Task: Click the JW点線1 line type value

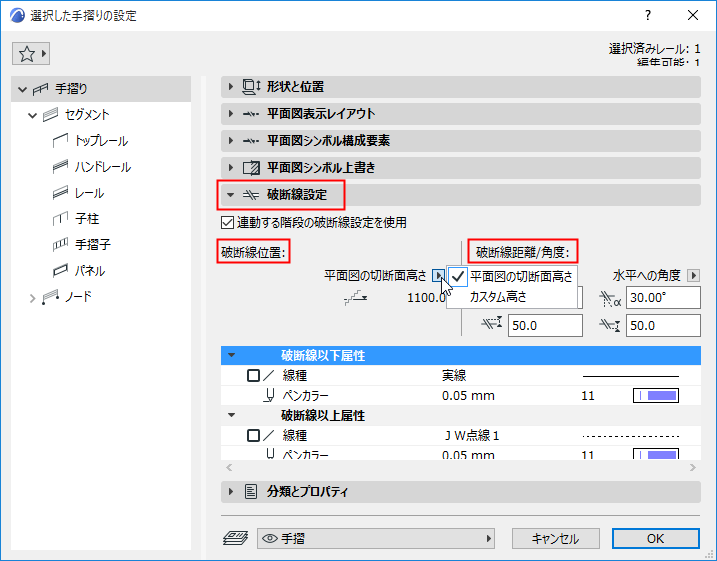Action: (472, 435)
